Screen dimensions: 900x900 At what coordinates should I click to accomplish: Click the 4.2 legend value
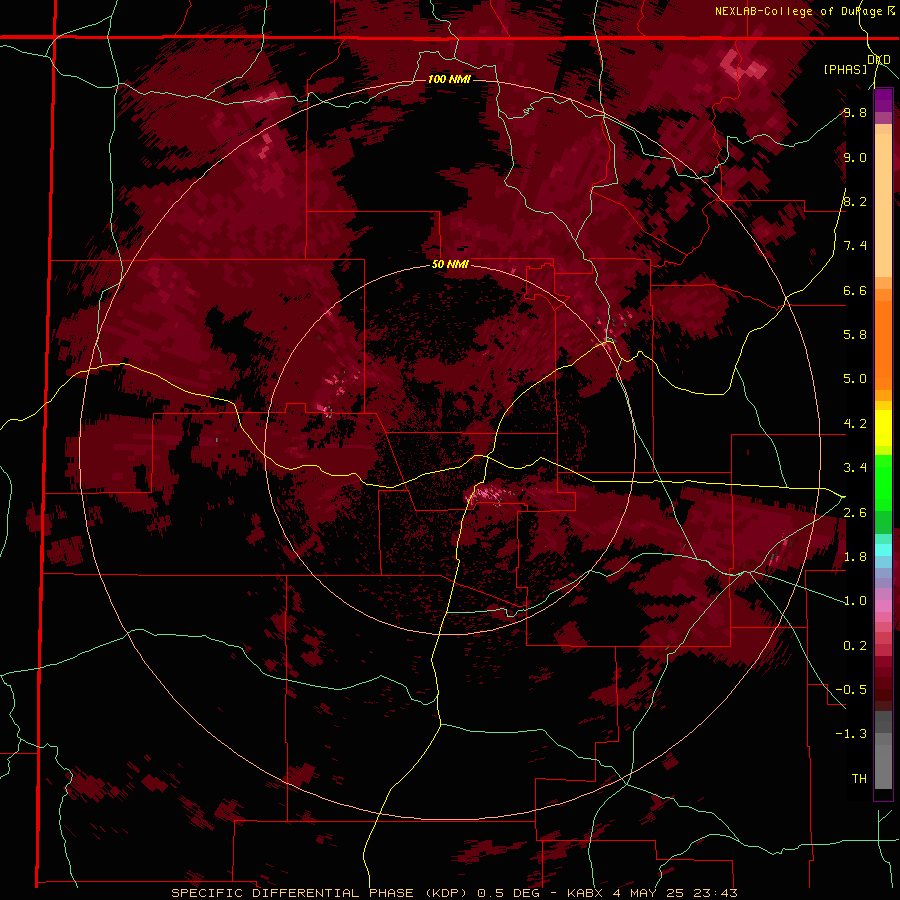855,424
